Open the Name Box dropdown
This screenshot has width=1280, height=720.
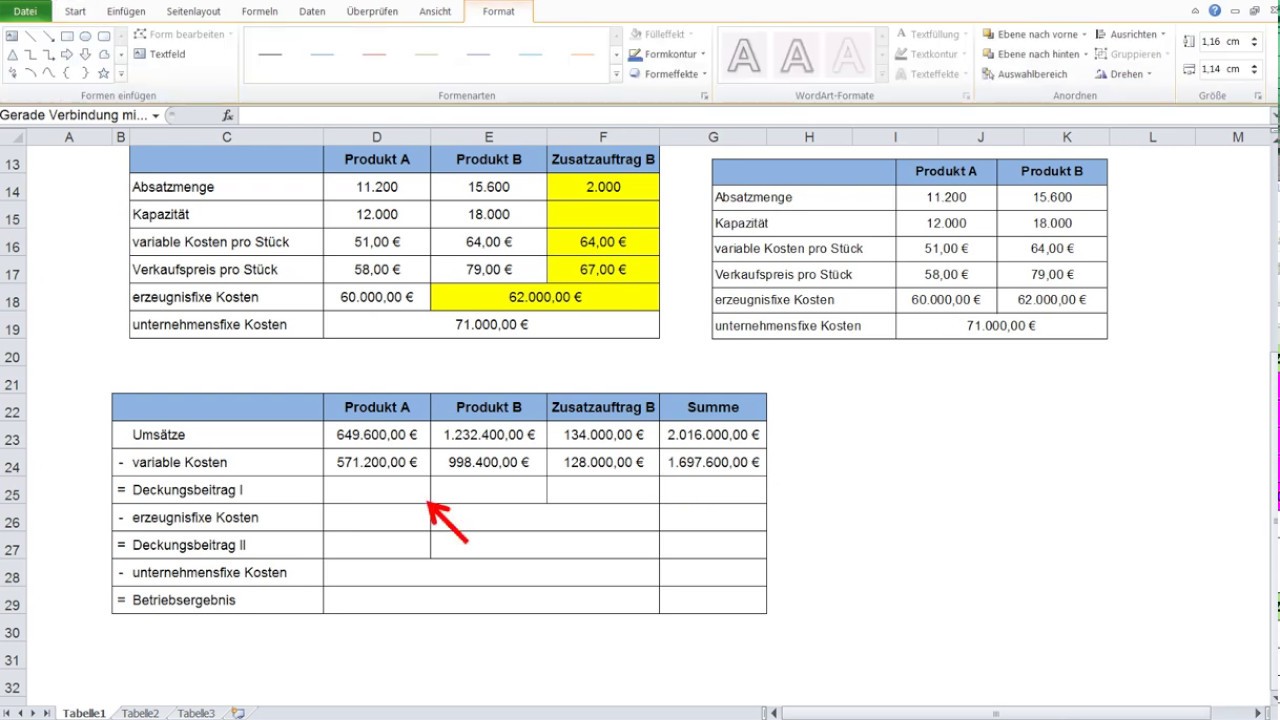(156, 116)
